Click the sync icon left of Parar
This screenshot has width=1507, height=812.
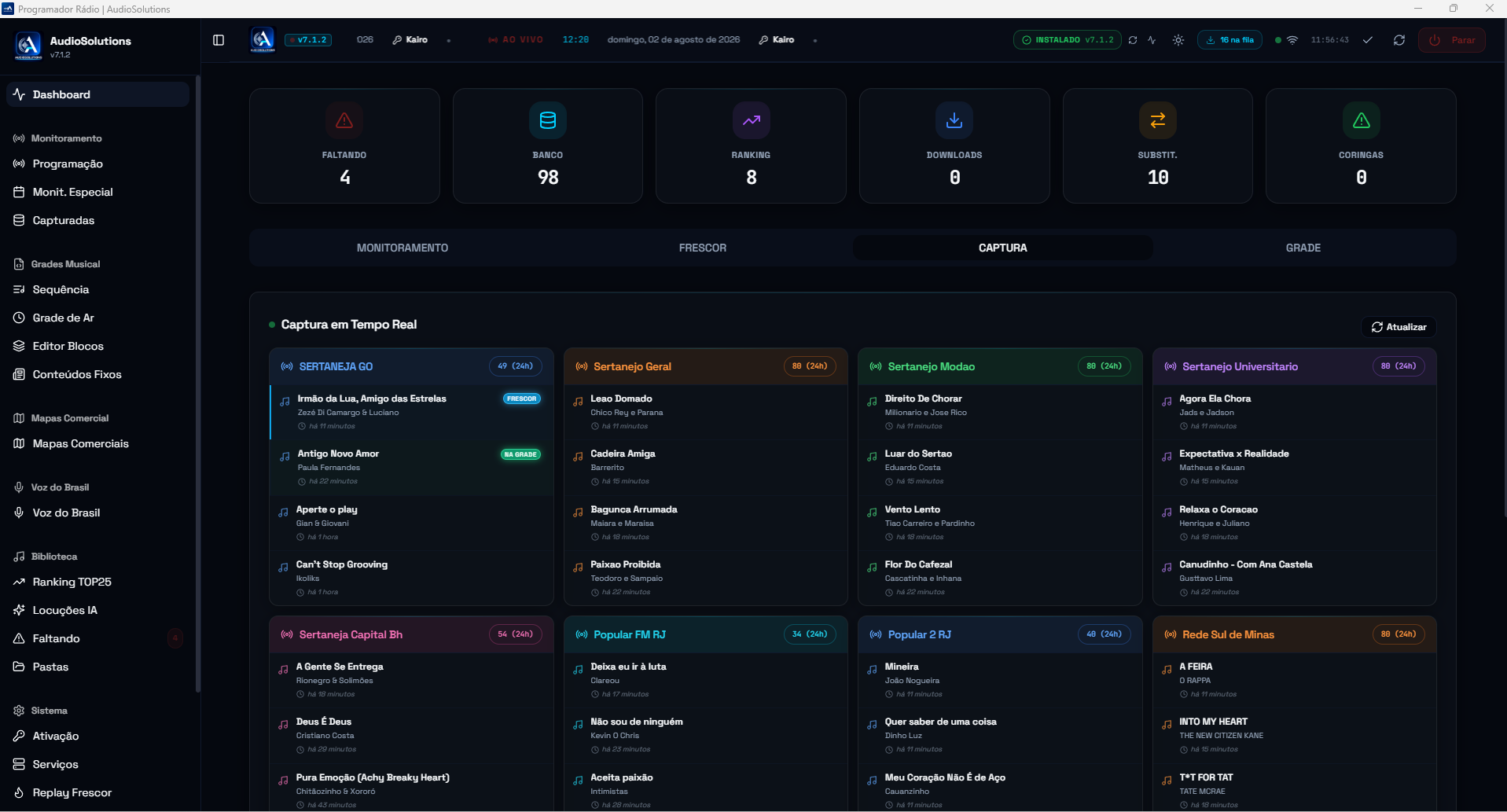pyautogui.click(x=1399, y=40)
